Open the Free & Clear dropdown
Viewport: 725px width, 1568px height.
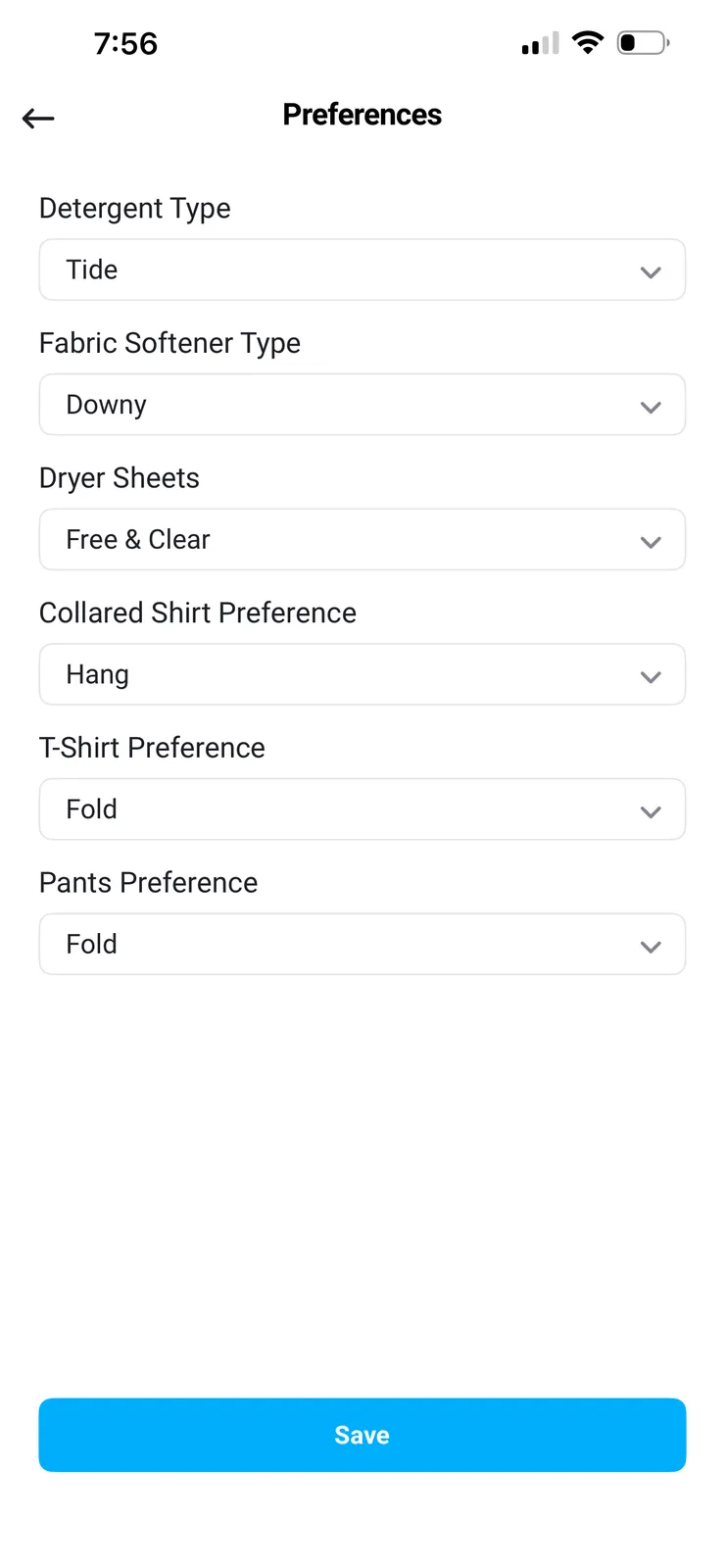coord(362,540)
